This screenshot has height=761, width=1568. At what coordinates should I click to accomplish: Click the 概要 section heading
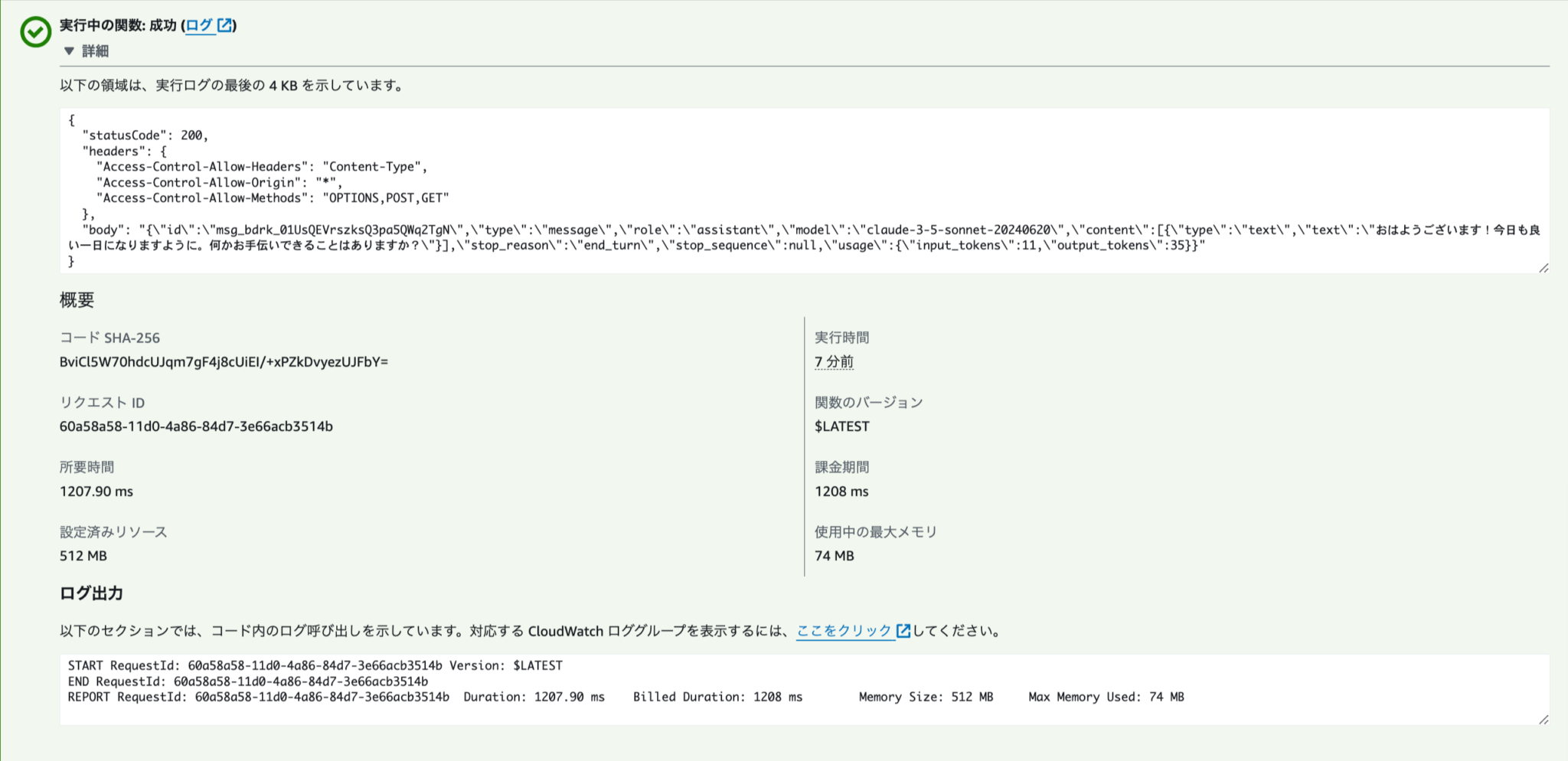coord(77,300)
